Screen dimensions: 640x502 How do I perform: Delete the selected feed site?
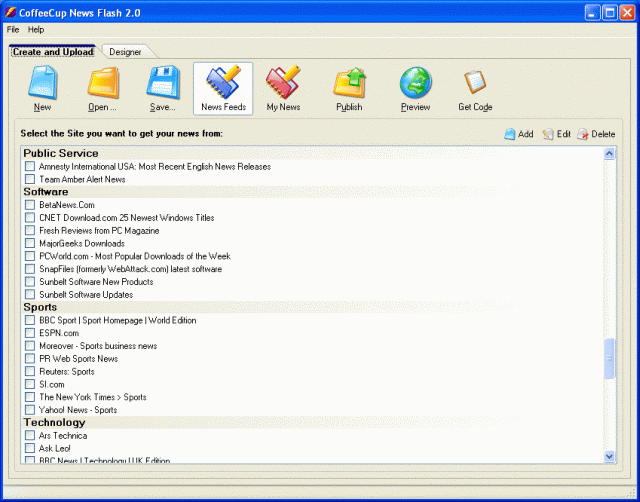[596, 134]
